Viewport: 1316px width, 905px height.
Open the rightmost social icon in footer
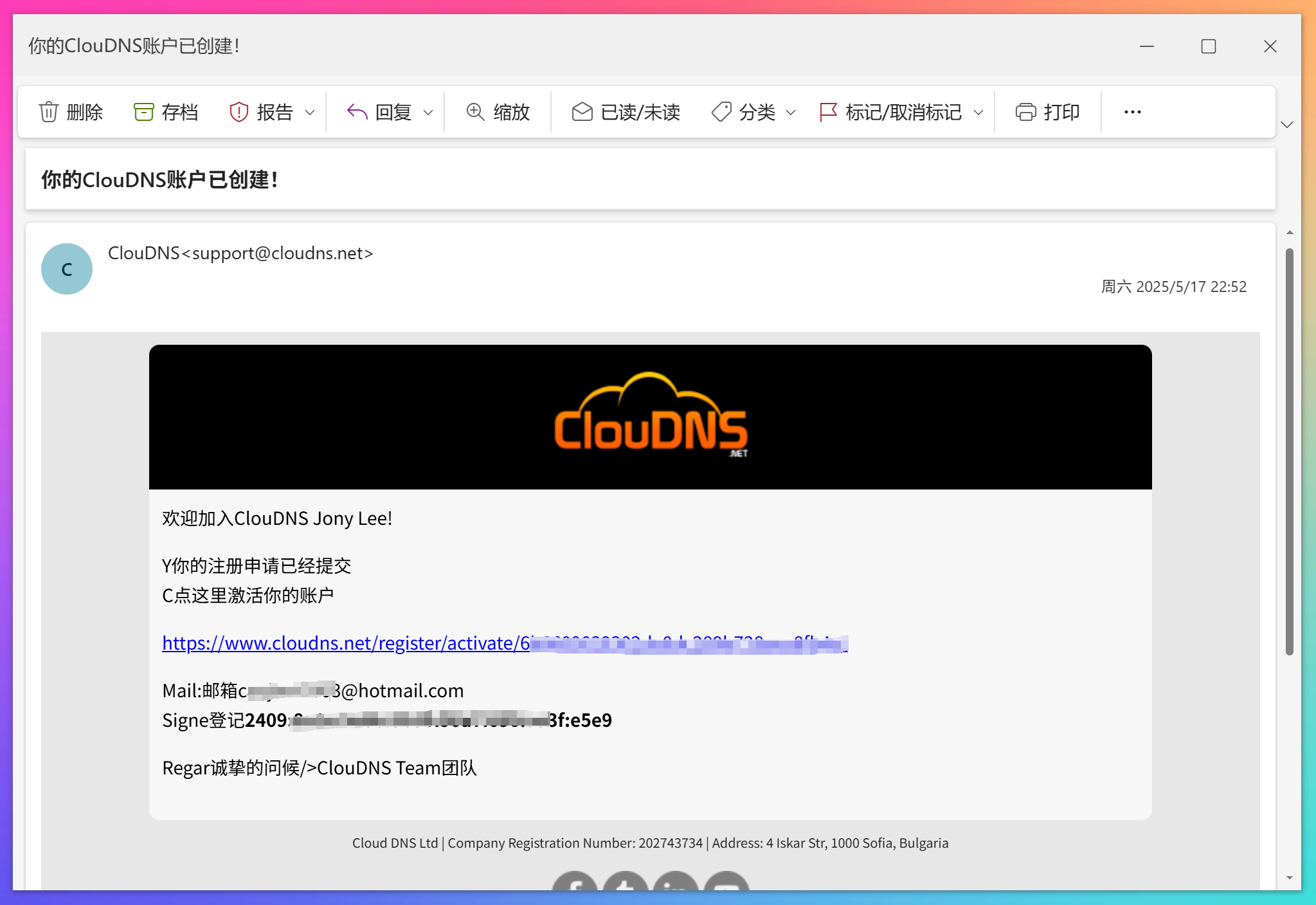[x=725, y=886]
